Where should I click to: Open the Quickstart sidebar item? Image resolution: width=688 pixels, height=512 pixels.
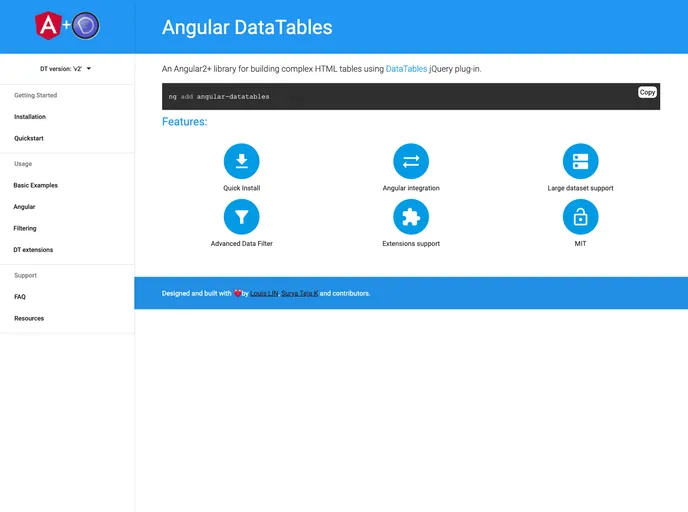29,138
